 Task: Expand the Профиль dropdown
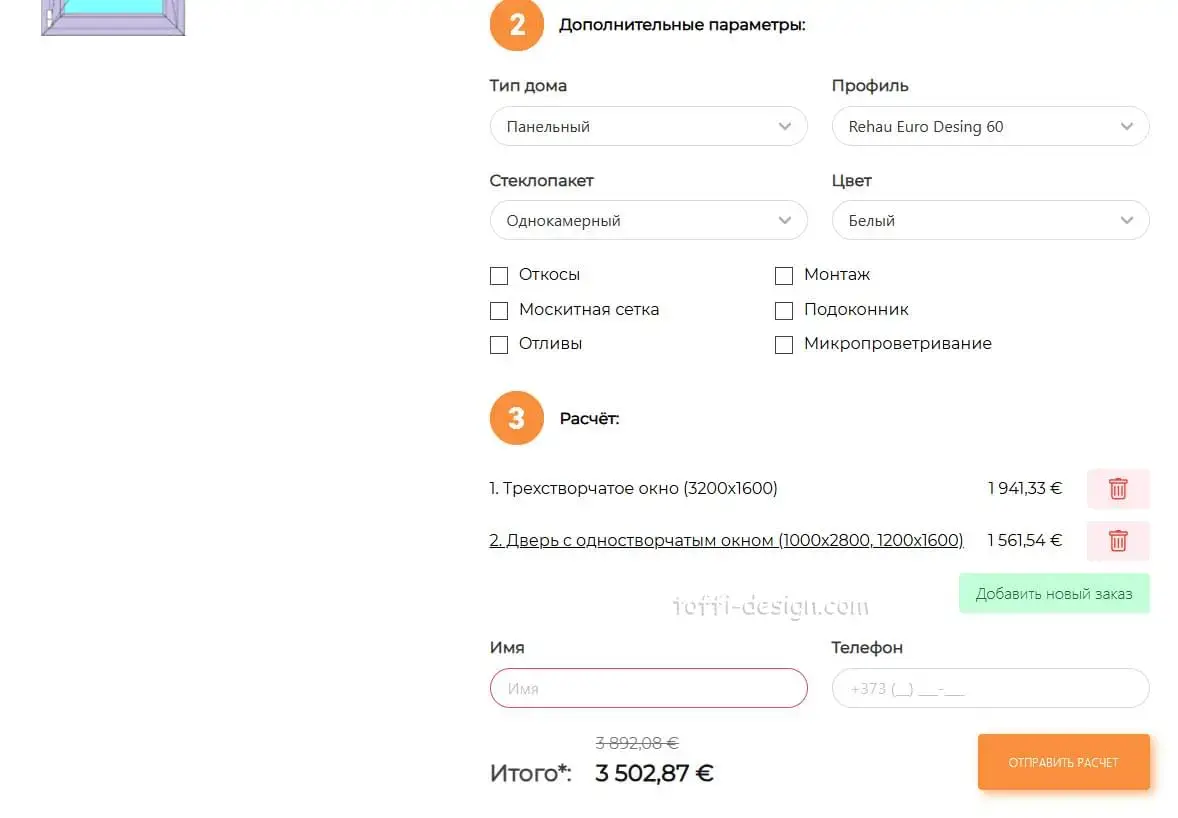coord(990,127)
